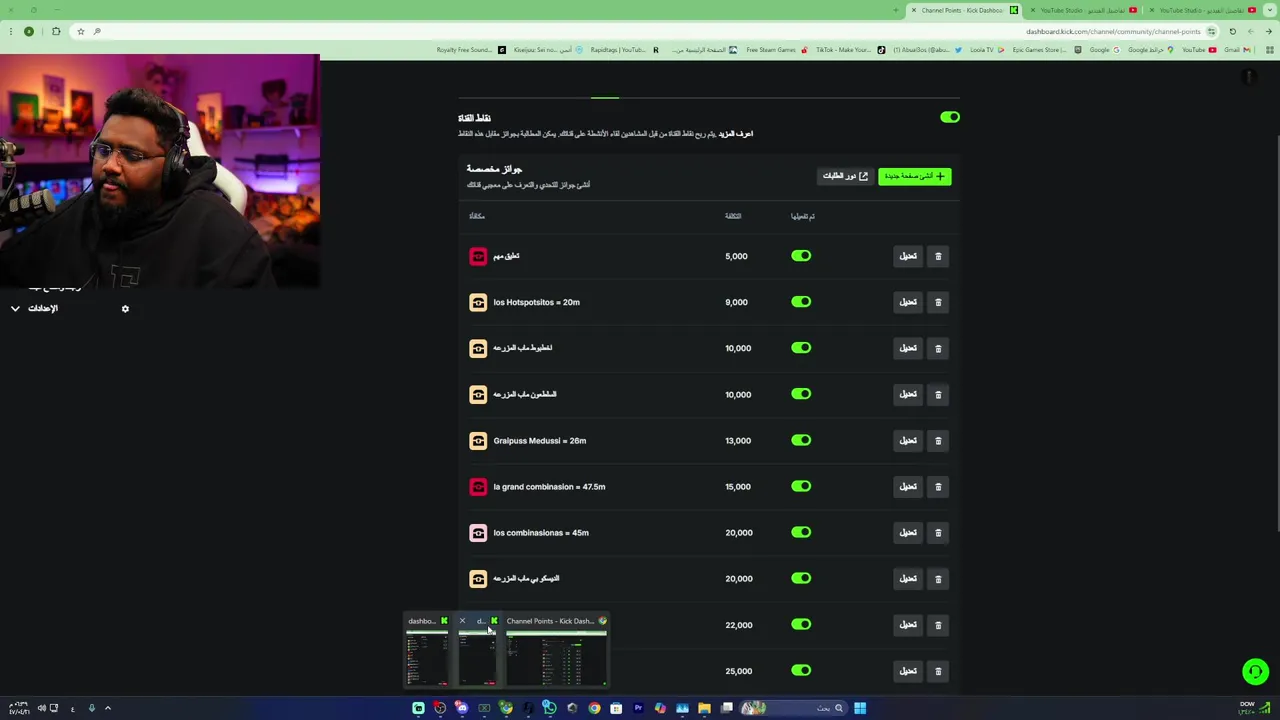Open the new tab plus button

895,10
